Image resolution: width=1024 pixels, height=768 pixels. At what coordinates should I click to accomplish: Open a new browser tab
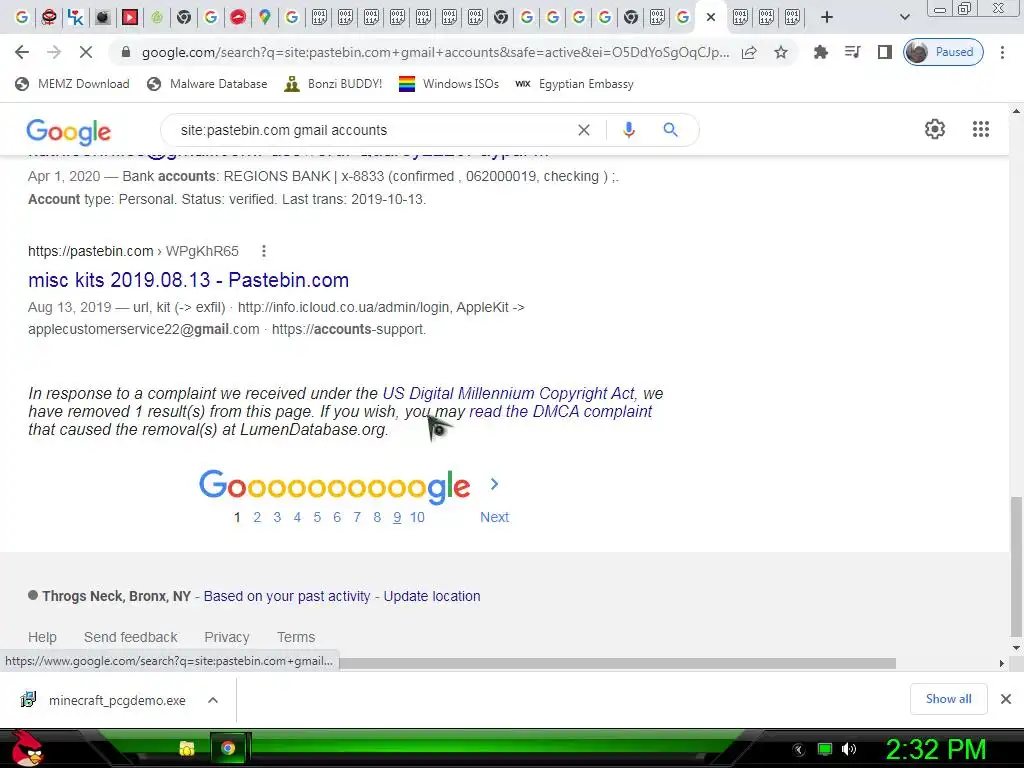(827, 17)
